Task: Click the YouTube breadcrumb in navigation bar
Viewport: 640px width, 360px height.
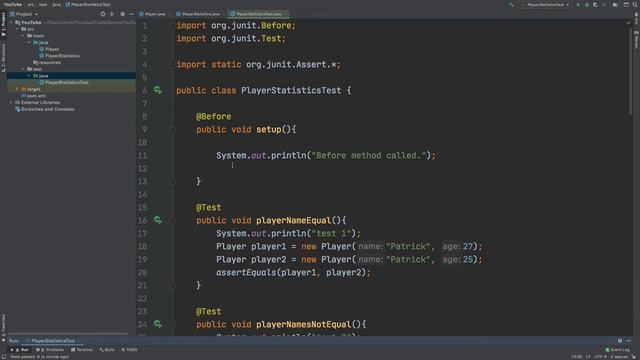Action: coord(13,4)
